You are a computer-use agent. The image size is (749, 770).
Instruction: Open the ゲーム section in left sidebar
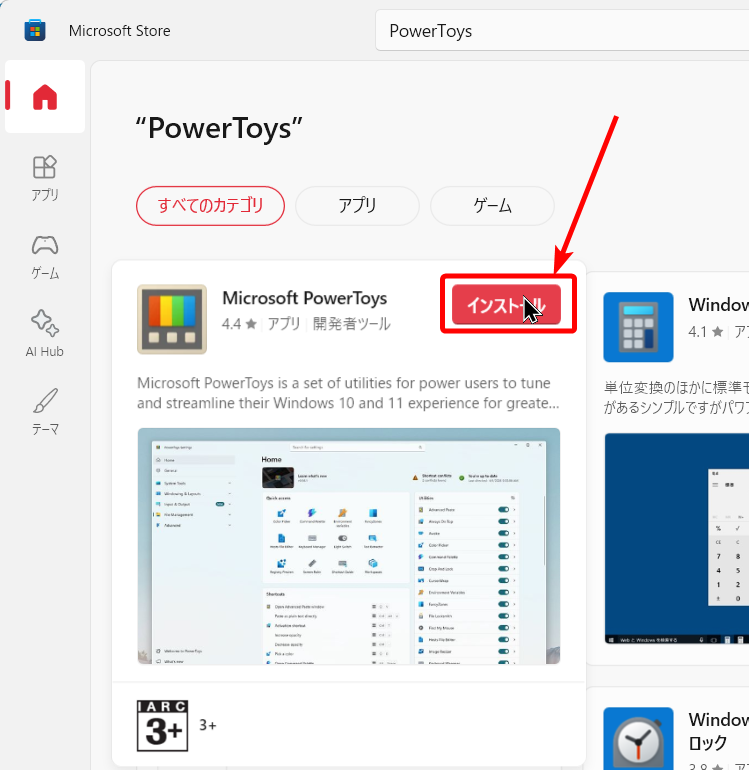pyautogui.click(x=45, y=256)
